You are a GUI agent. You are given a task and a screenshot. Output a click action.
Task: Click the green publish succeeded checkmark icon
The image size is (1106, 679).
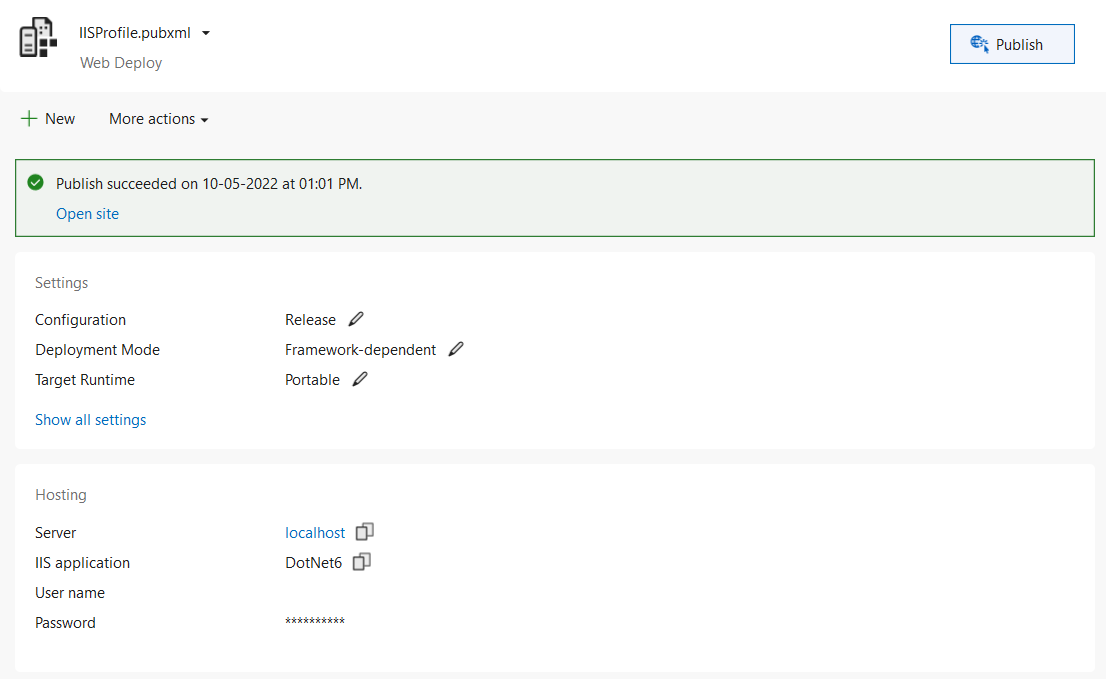pyautogui.click(x=36, y=183)
